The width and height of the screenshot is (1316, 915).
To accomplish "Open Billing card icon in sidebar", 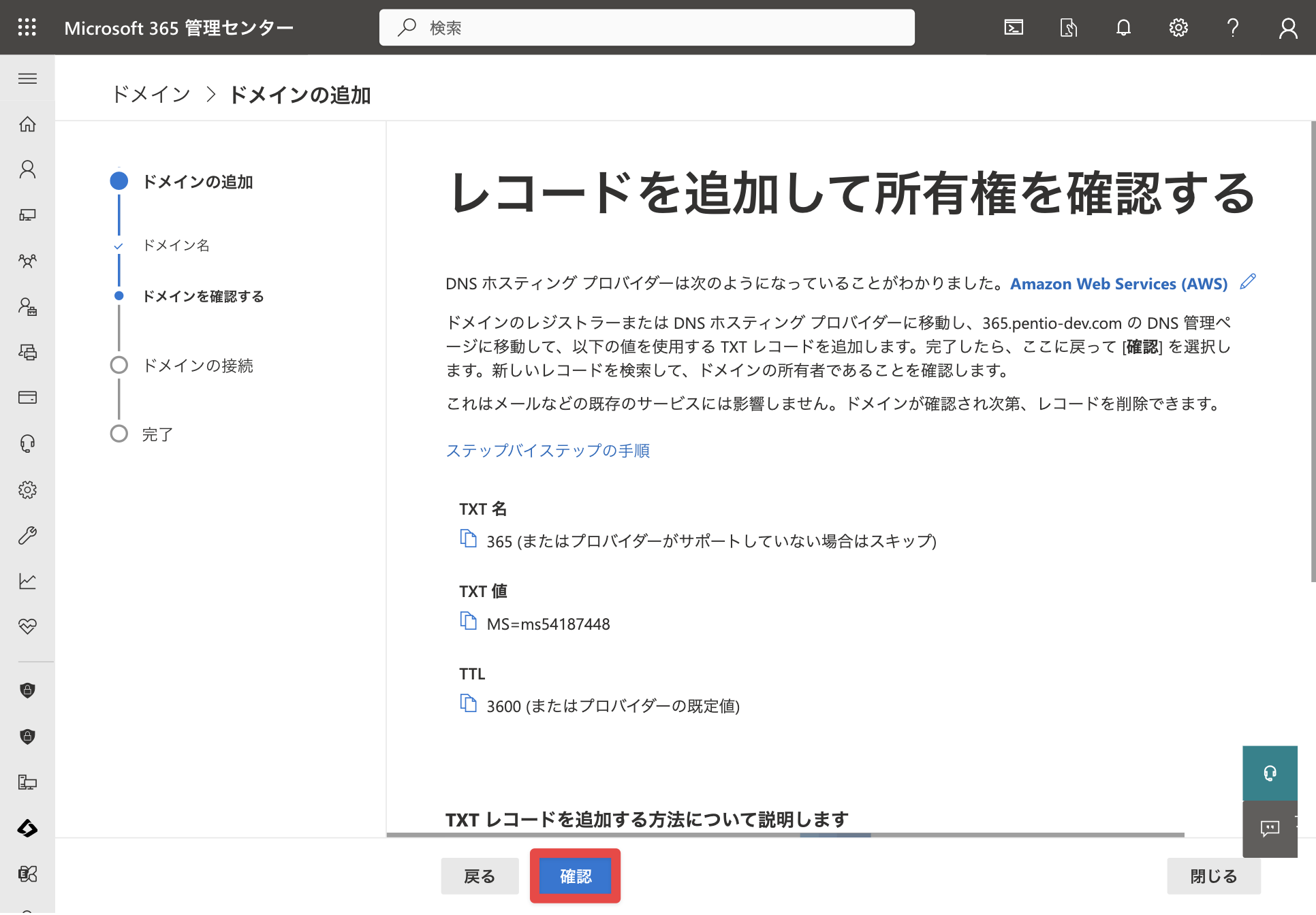I will [27, 398].
